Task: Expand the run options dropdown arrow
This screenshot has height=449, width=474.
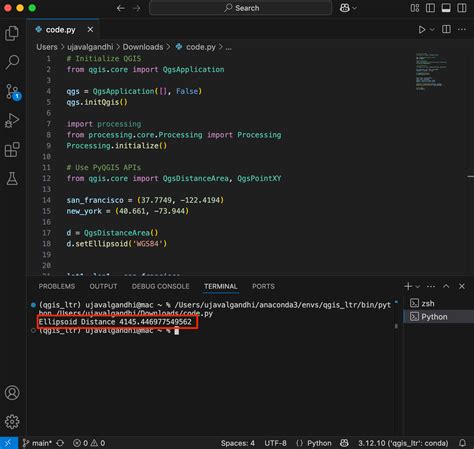Action: pos(432,30)
